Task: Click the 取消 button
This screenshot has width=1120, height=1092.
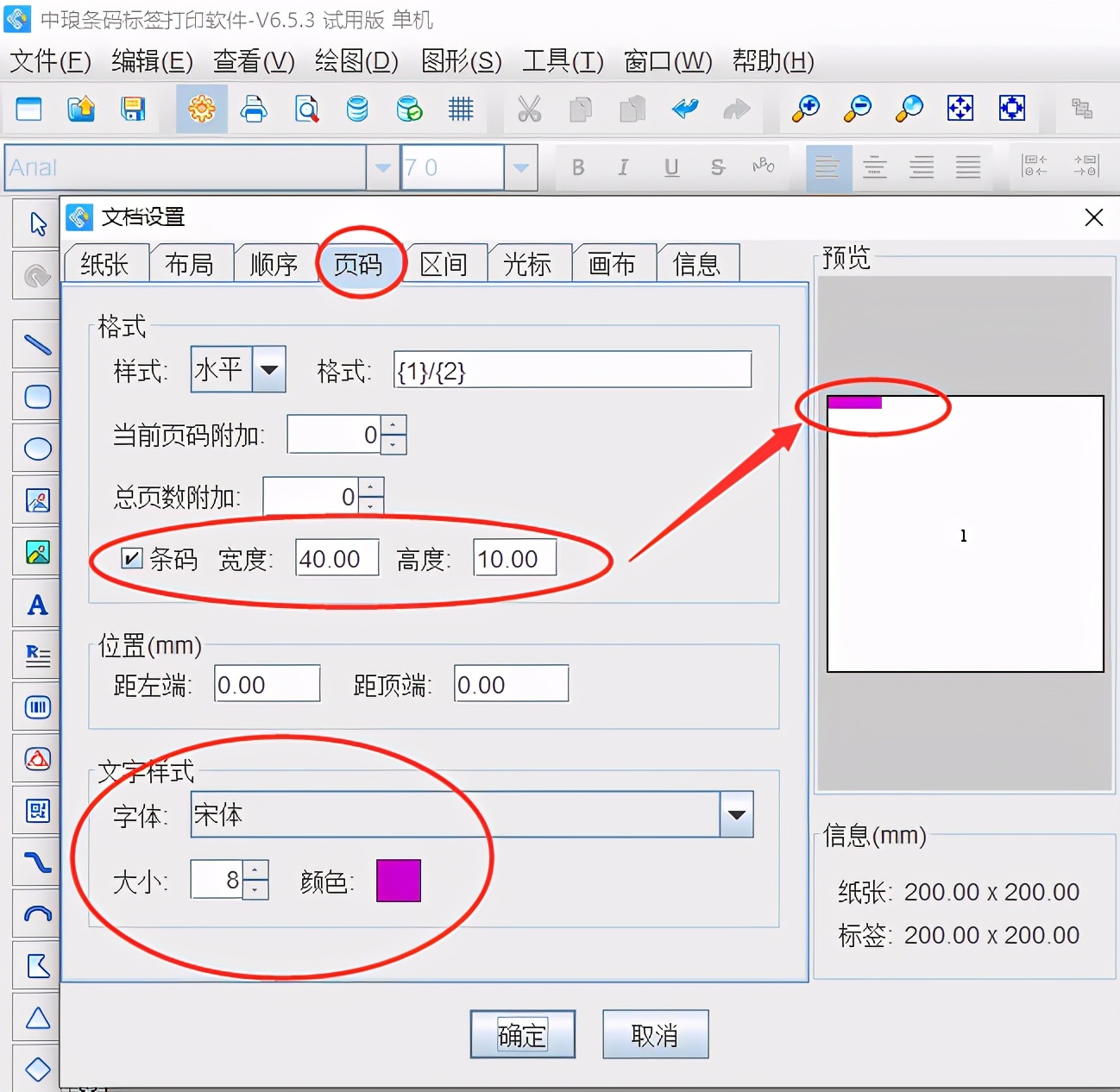Action: (x=656, y=1034)
